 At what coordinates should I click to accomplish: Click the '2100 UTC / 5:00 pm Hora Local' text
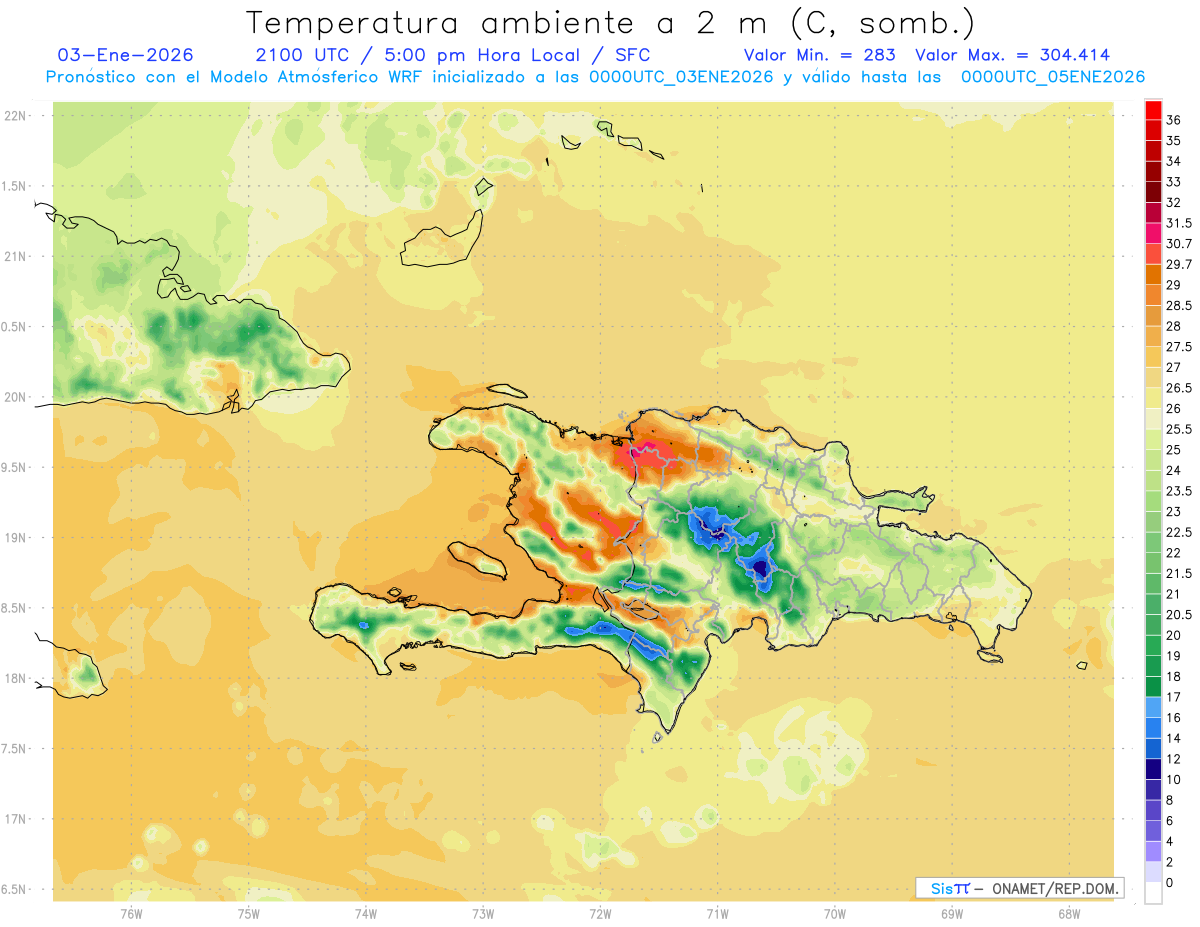pyautogui.click(x=419, y=55)
